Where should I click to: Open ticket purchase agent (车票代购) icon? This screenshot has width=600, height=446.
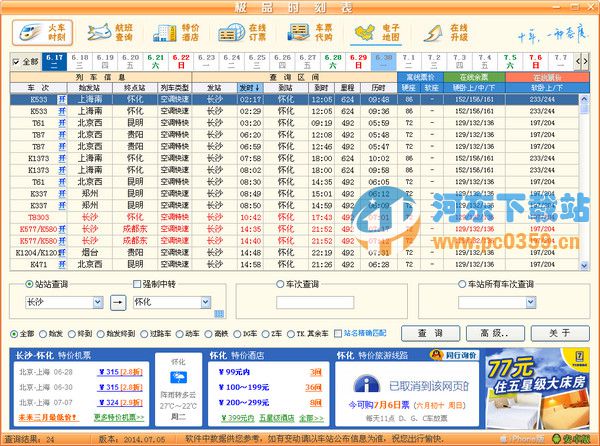pyautogui.click(x=310, y=33)
